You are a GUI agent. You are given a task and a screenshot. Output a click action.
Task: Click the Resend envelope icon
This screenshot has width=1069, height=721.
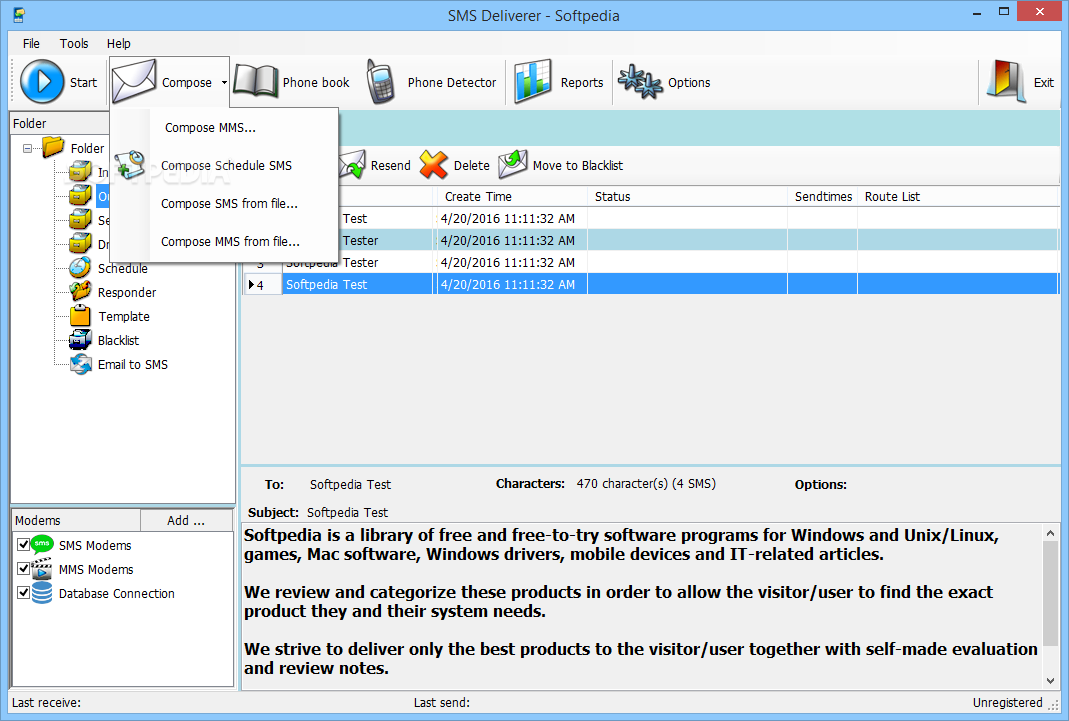point(352,165)
